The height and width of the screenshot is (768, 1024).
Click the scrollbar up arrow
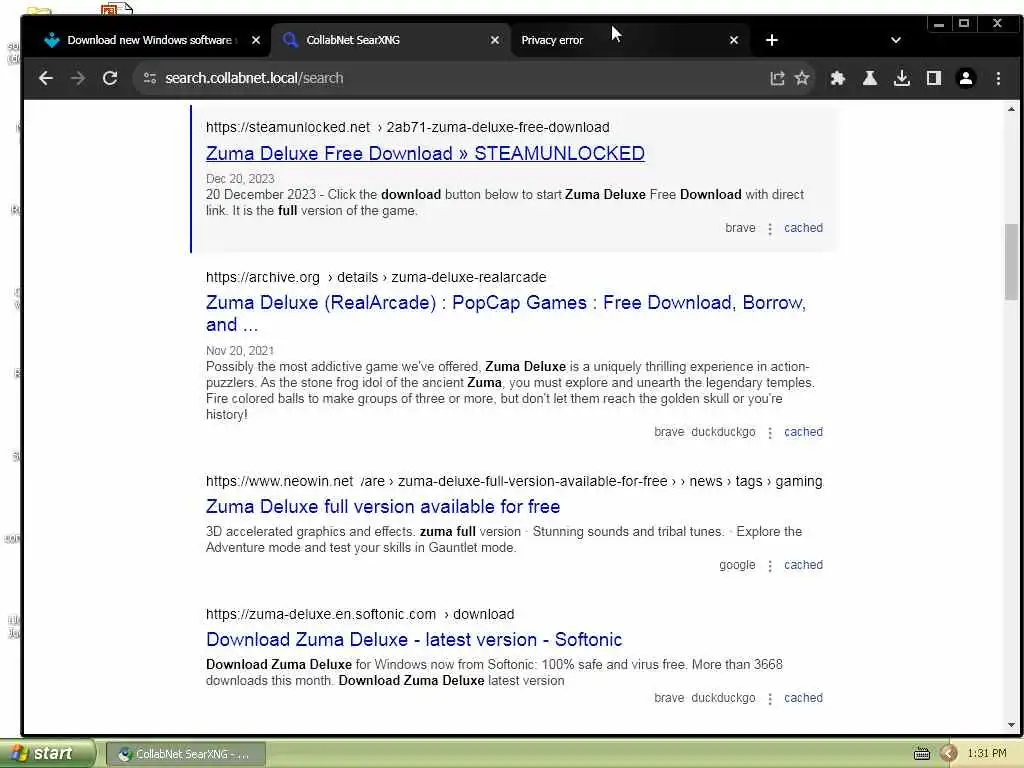pyautogui.click(x=1011, y=109)
